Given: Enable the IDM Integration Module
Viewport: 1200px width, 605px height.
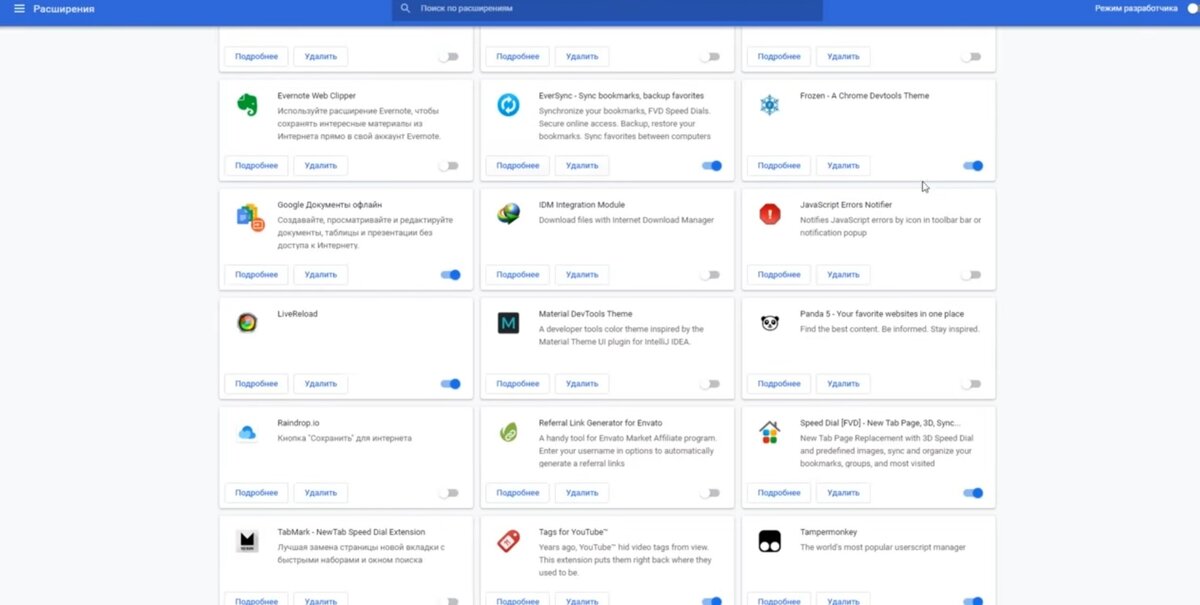Looking at the screenshot, I should 711,275.
